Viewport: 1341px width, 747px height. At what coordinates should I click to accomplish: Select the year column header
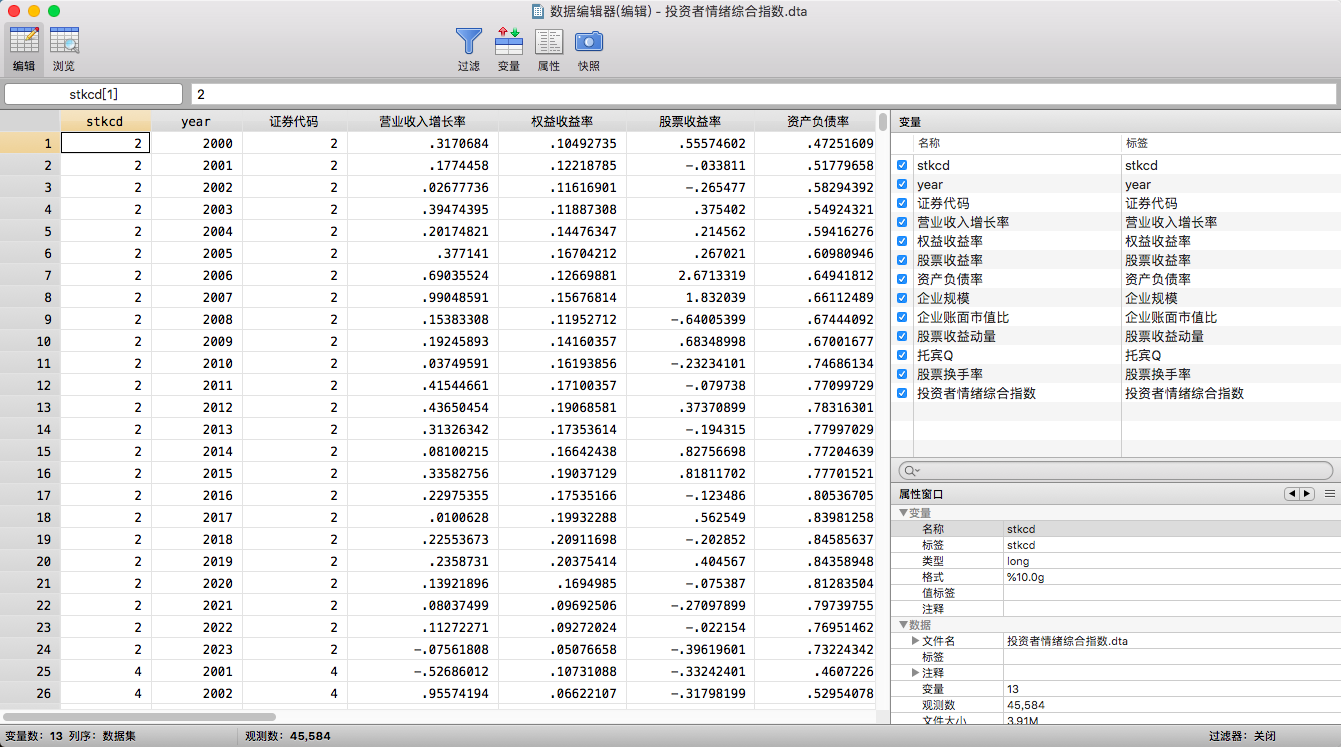coord(196,121)
